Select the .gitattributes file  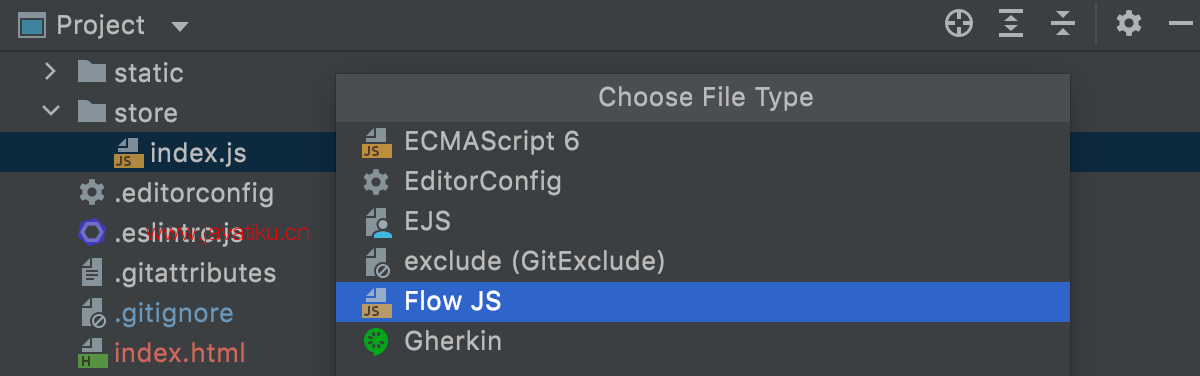click(195, 273)
